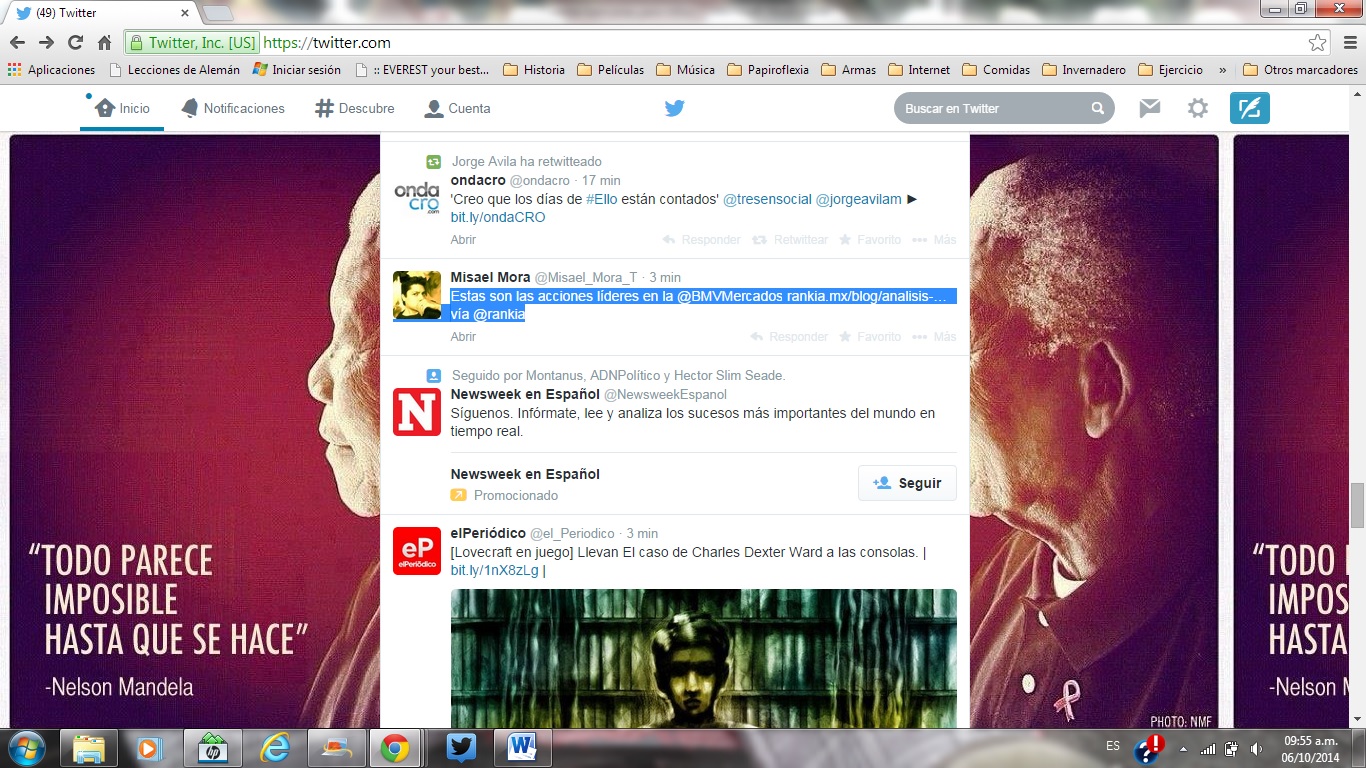Expand the Películas bookmark folder
1366x768 pixels.
pyautogui.click(x=611, y=70)
